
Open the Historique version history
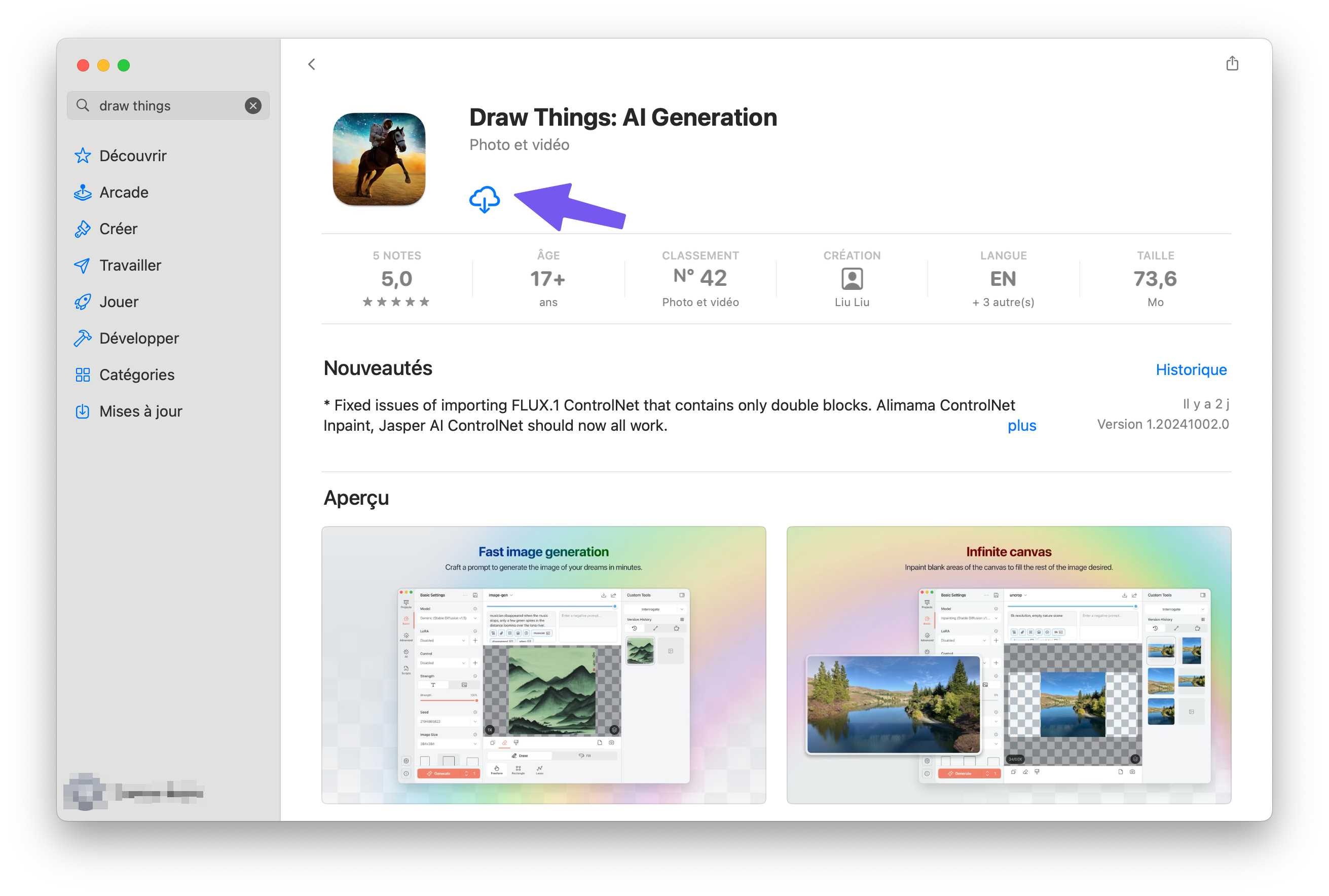(x=1190, y=370)
